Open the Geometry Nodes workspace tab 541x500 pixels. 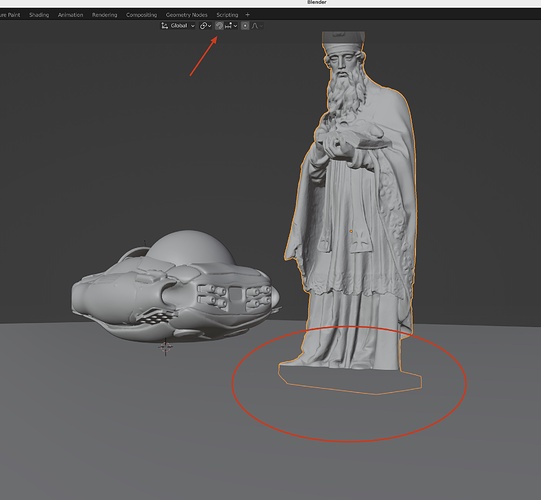(187, 15)
